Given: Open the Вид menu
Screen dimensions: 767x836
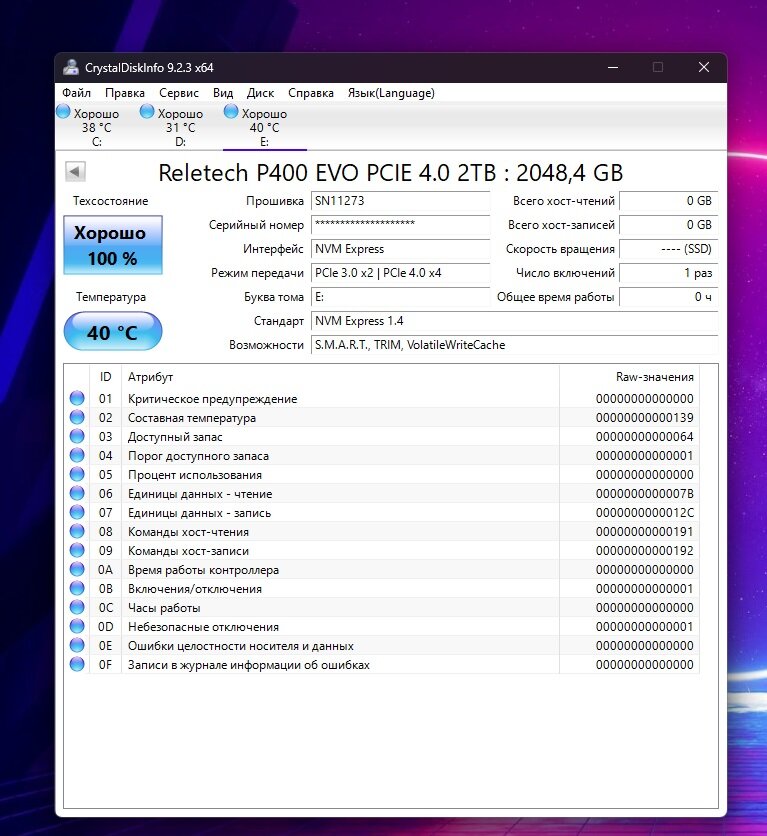Looking at the screenshot, I should click(x=223, y=93).
